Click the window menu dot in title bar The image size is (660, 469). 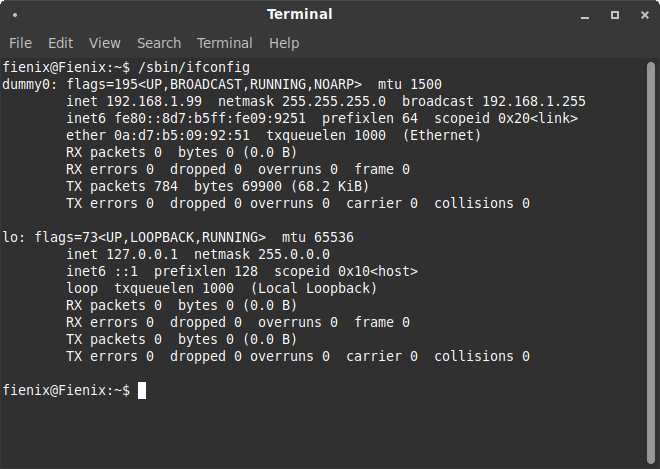15,15
